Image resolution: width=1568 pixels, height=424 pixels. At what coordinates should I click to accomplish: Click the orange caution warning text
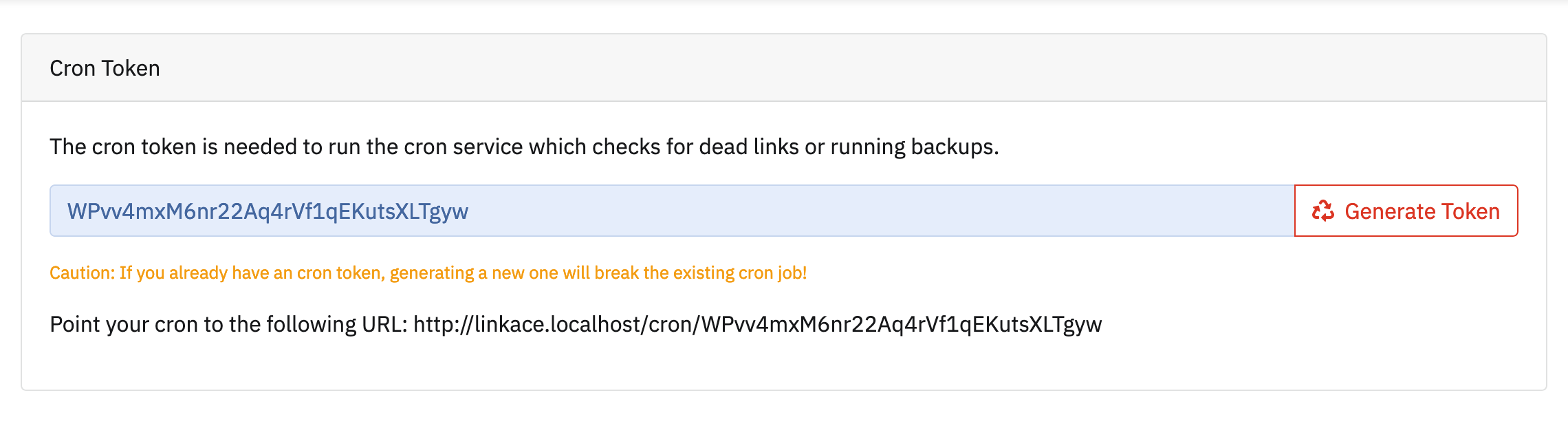point(428,273)
